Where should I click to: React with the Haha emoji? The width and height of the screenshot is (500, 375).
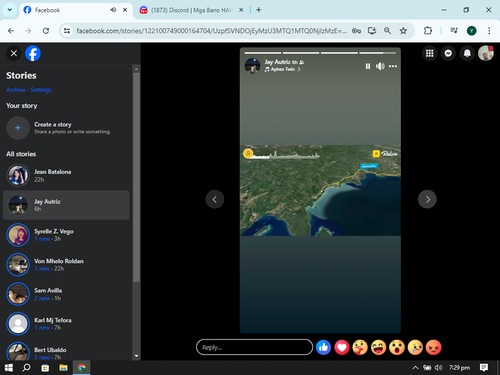tap(378, 348)
